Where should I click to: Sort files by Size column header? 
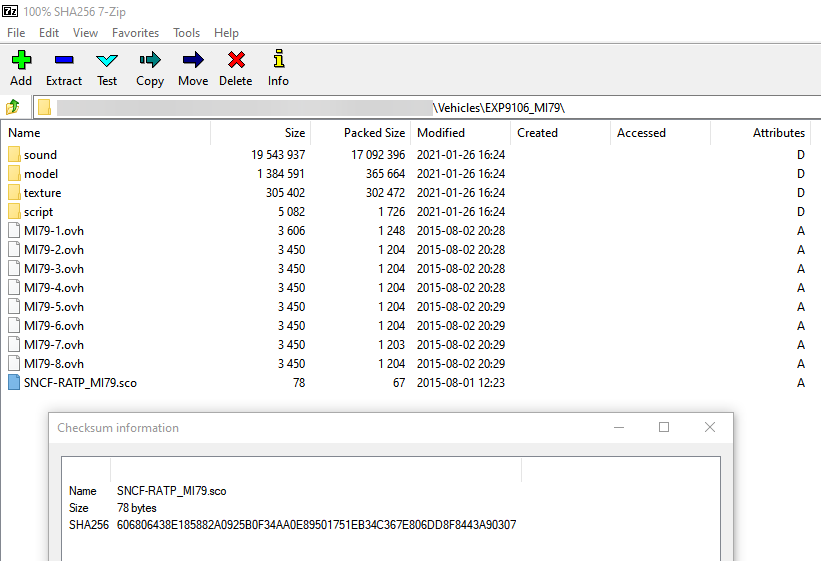[x=294, y=132]
